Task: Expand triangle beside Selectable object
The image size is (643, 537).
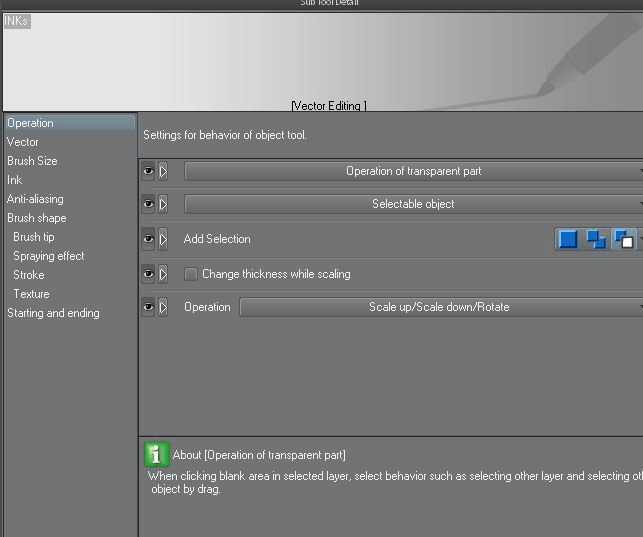Action: pyautogui.click(x=163, y=204)
